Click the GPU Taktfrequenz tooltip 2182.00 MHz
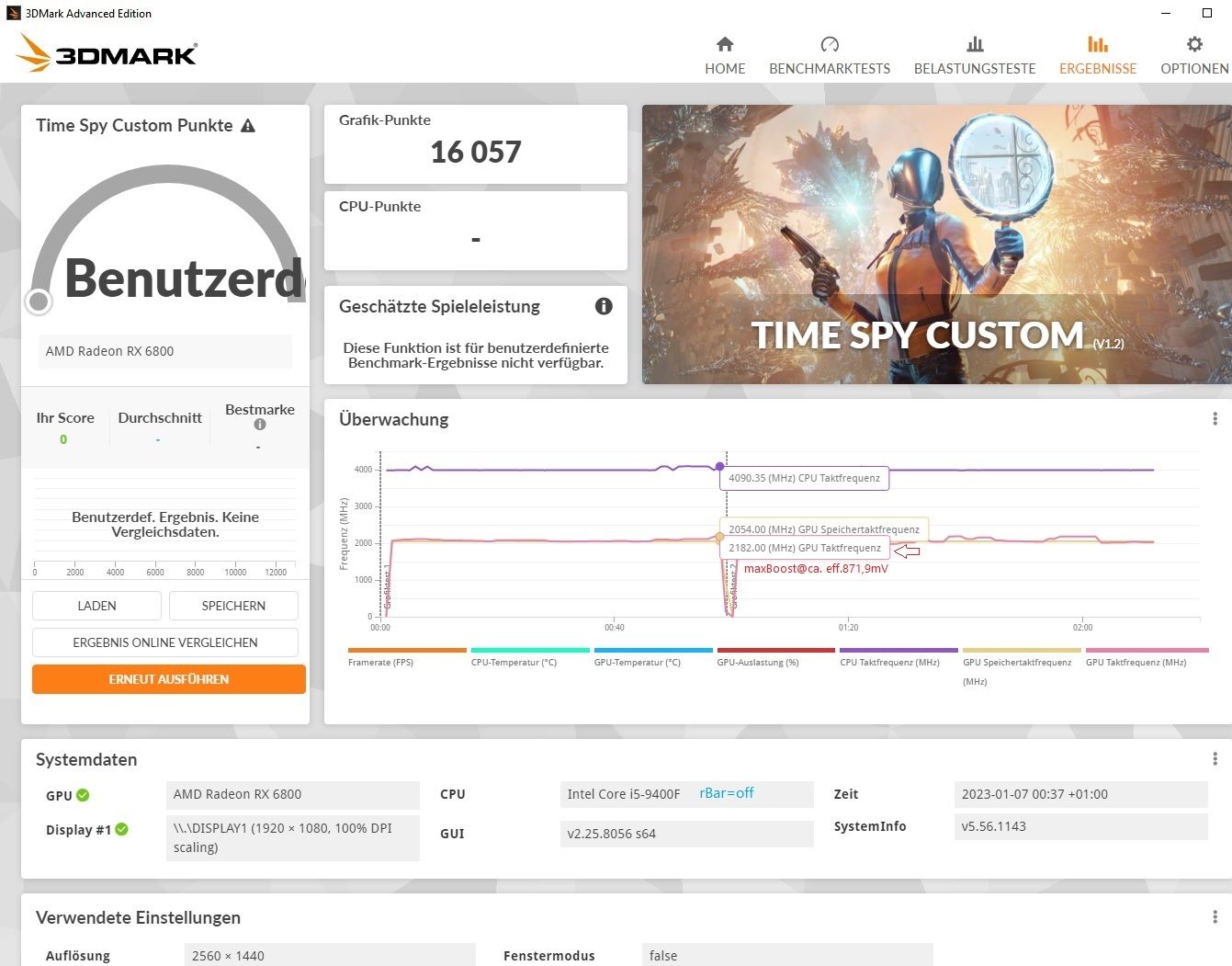 [x=805, y=548]
